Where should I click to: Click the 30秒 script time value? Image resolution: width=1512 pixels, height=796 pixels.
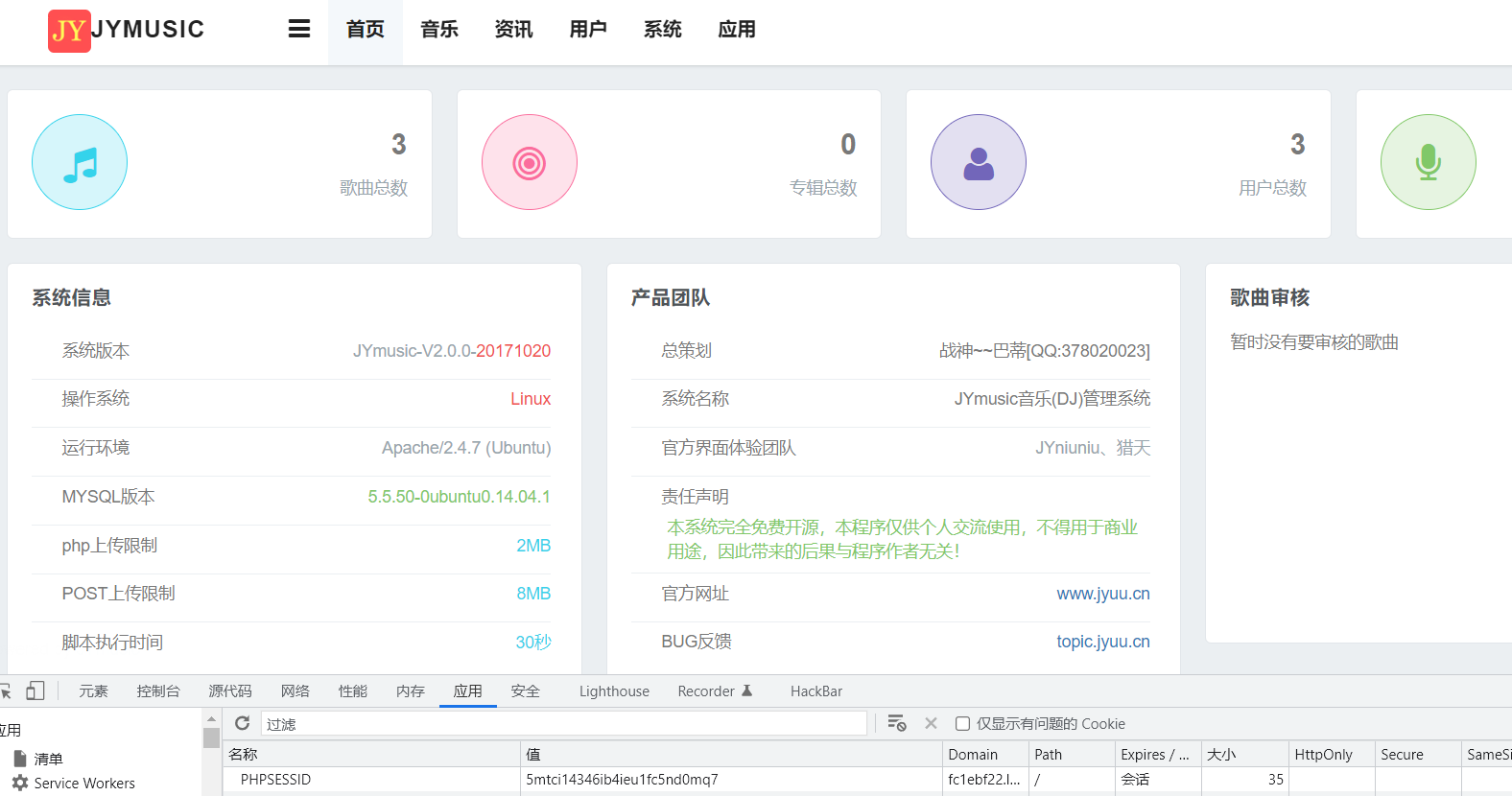tap(533, 643)
